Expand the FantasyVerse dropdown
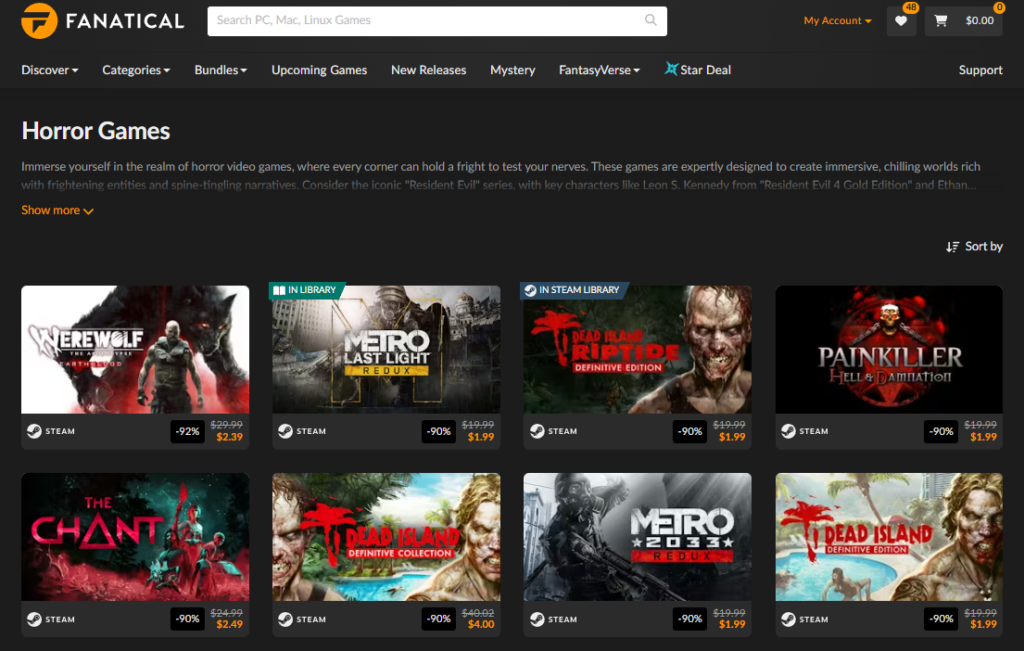Viewport: 1024px width, 651px height. [x=600, y=70]
